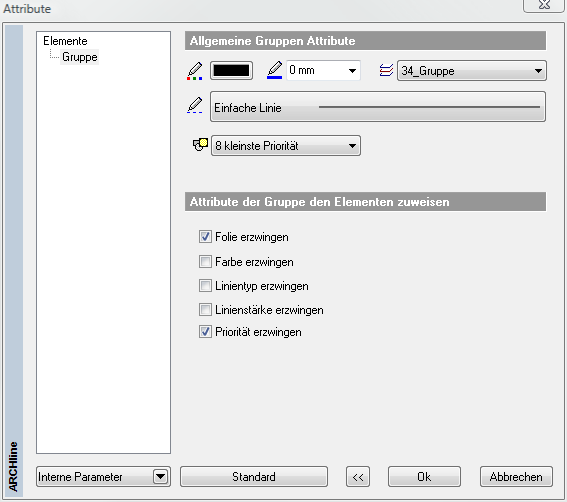This screenshot has height=502, width=567.
Task: Click the vertical ARCHline logo sidebar
Action: (14, 261)
